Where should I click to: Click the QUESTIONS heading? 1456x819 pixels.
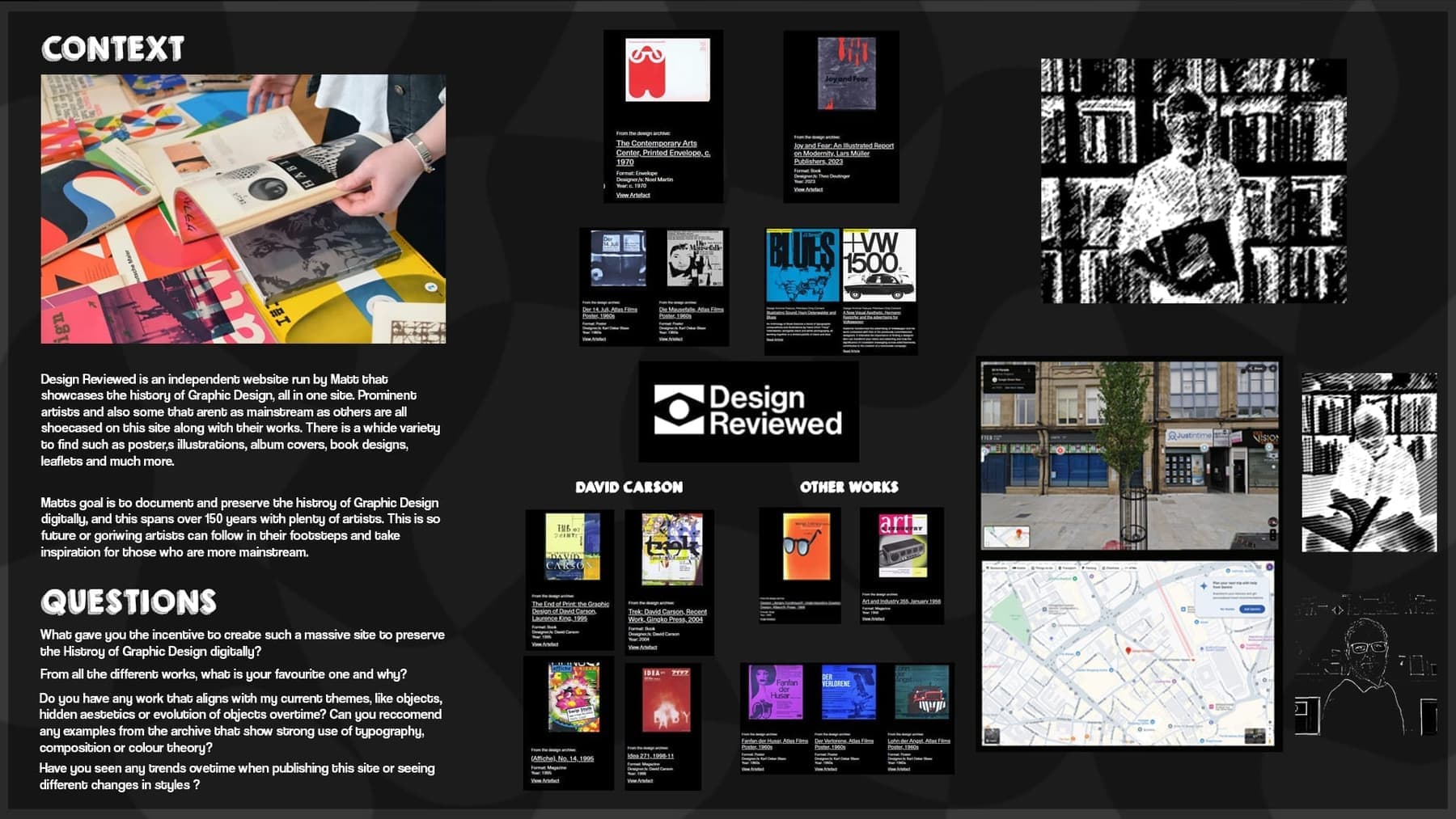click(x=129, y=602)
